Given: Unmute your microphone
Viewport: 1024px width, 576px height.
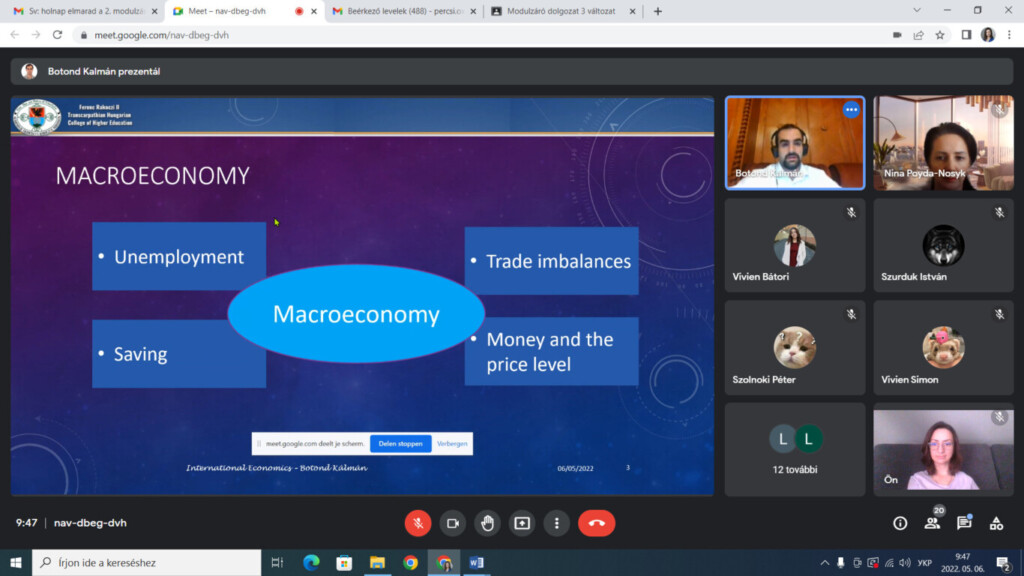Looking at the screenshot, I should [x=418, y=523].
